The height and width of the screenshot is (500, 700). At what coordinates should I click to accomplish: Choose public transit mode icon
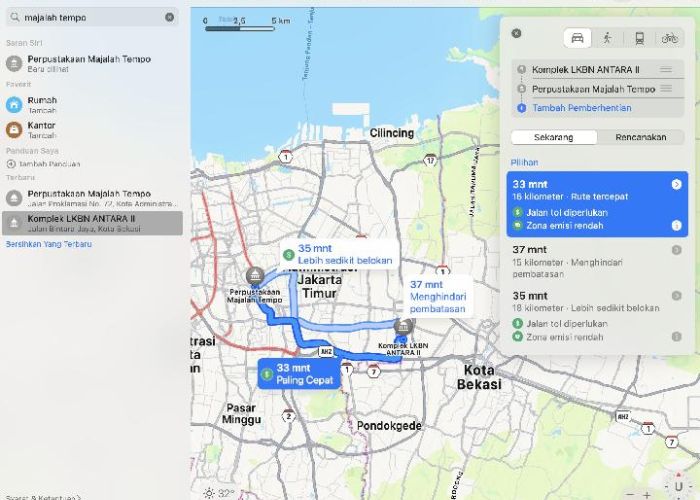point(638,38)
